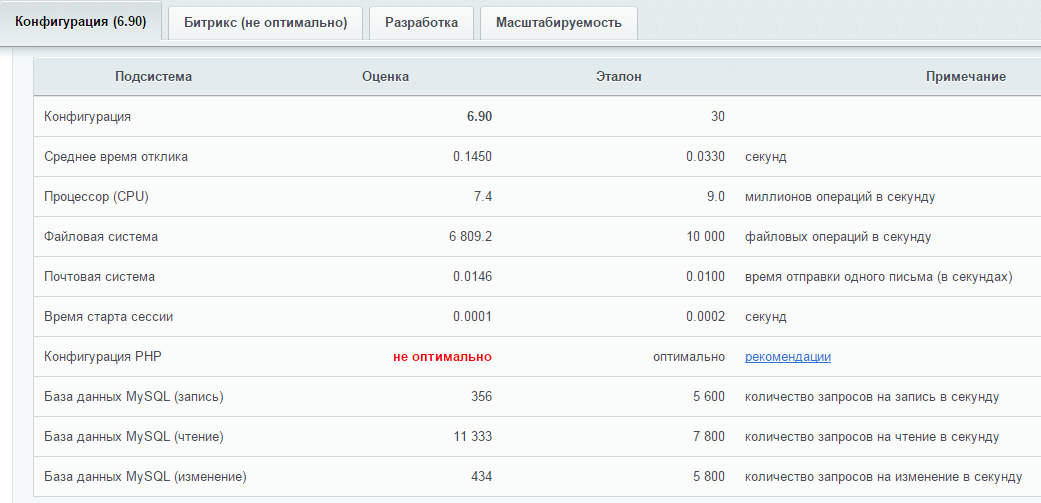The image size is (1041, 503).
Task: Click the bold 6.90 configuration score
Action: pyautogui.click(x=479, y=117)
